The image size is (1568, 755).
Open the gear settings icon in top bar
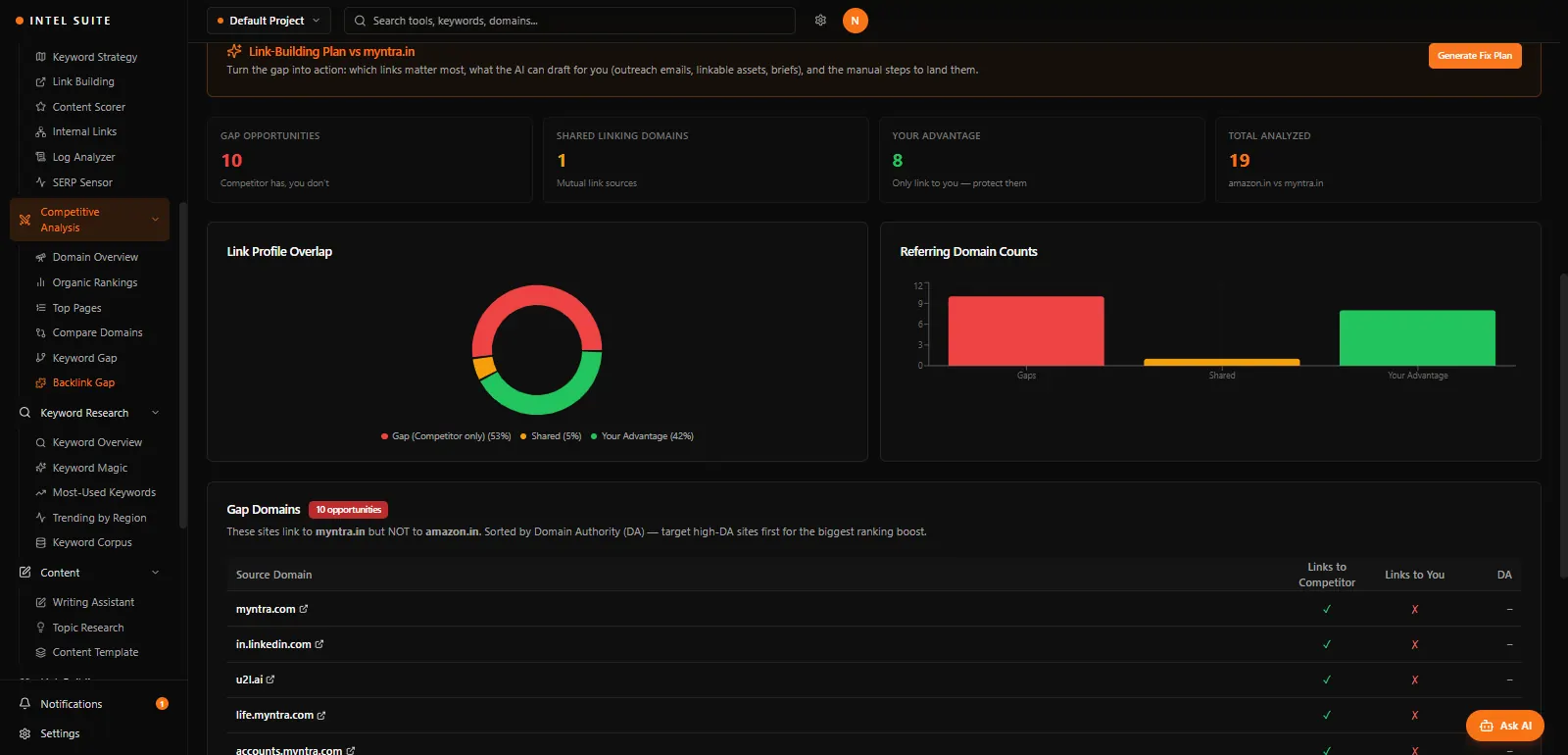[820, 21]
